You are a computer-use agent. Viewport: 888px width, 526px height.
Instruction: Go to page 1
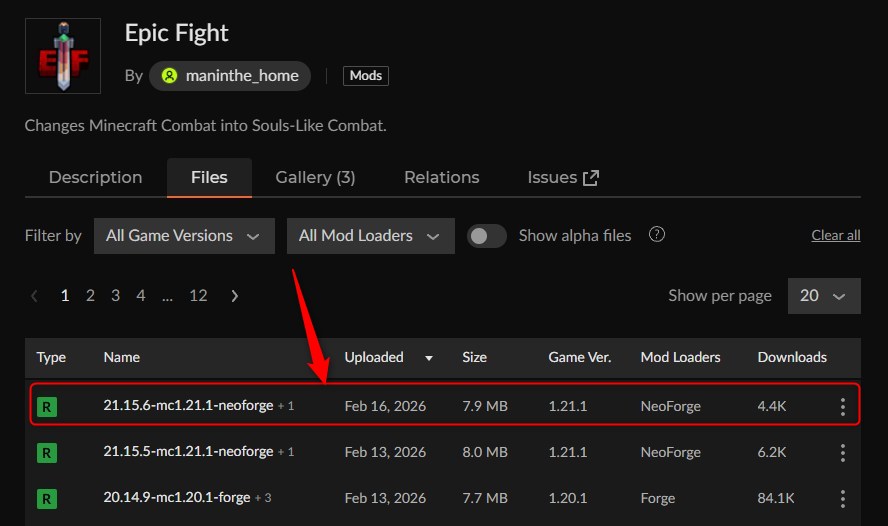[x=65, y=296]
